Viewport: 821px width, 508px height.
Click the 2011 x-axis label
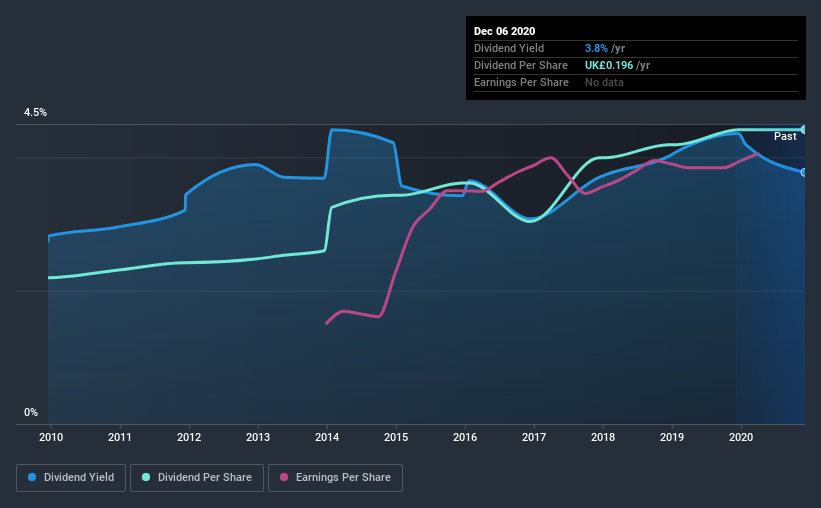[x=120, y=437]
